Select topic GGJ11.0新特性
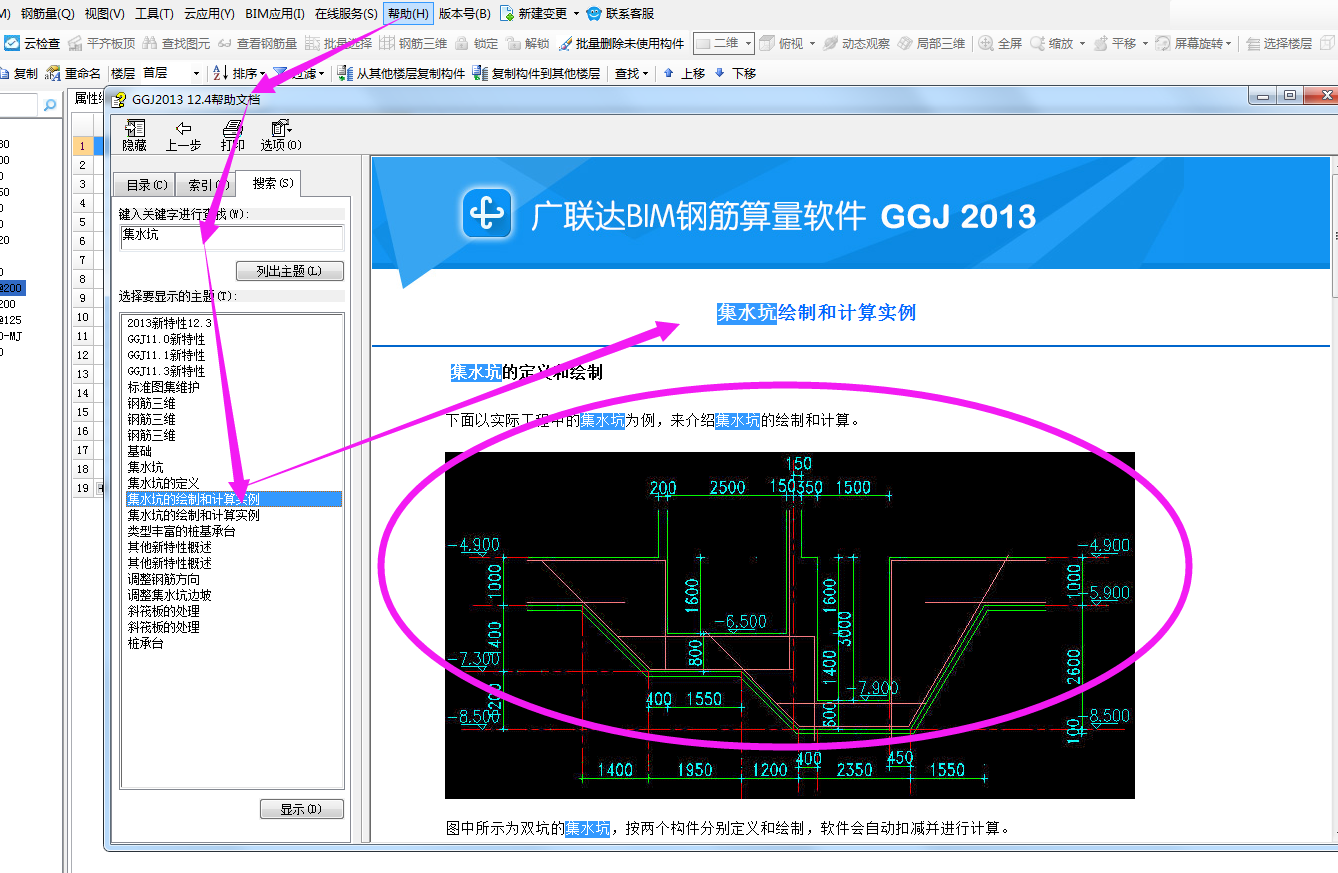1338x873 pixels. click(x=166, y=339)
